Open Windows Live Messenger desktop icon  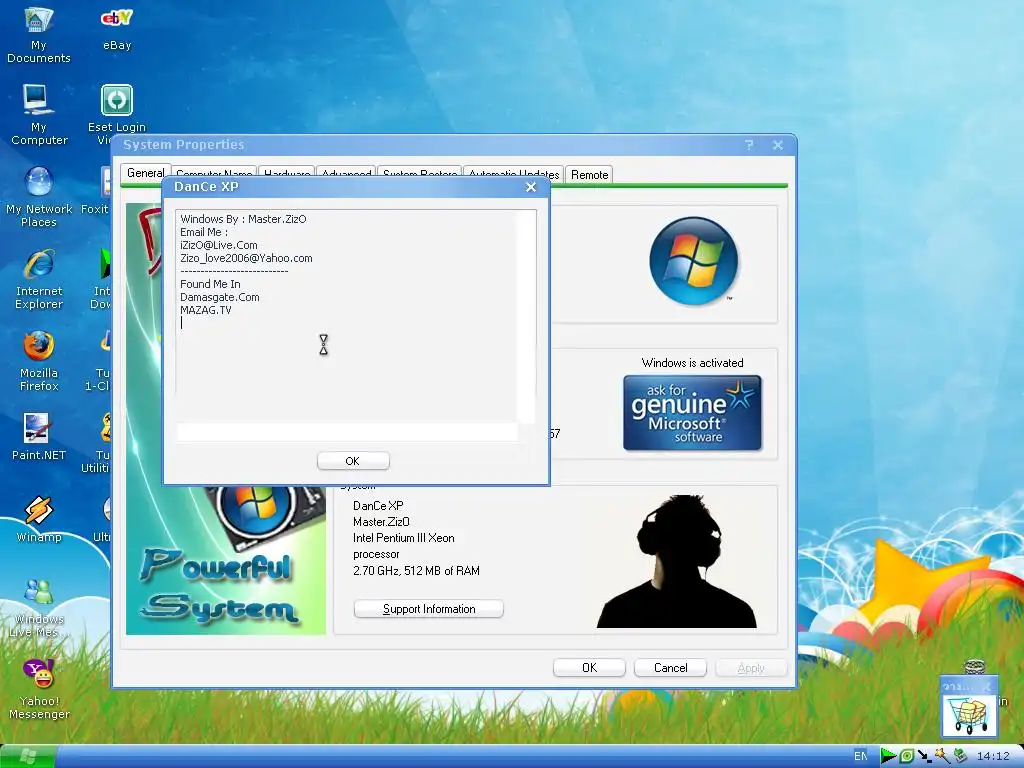(39, 608)
